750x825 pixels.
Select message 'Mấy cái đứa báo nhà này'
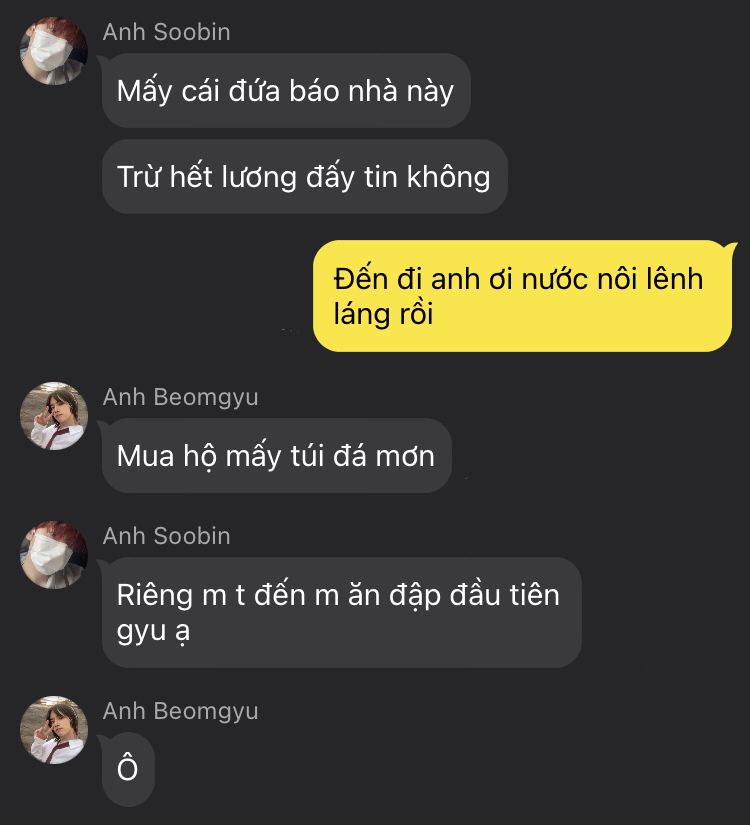pyautogui.click(x=286, y=90)
